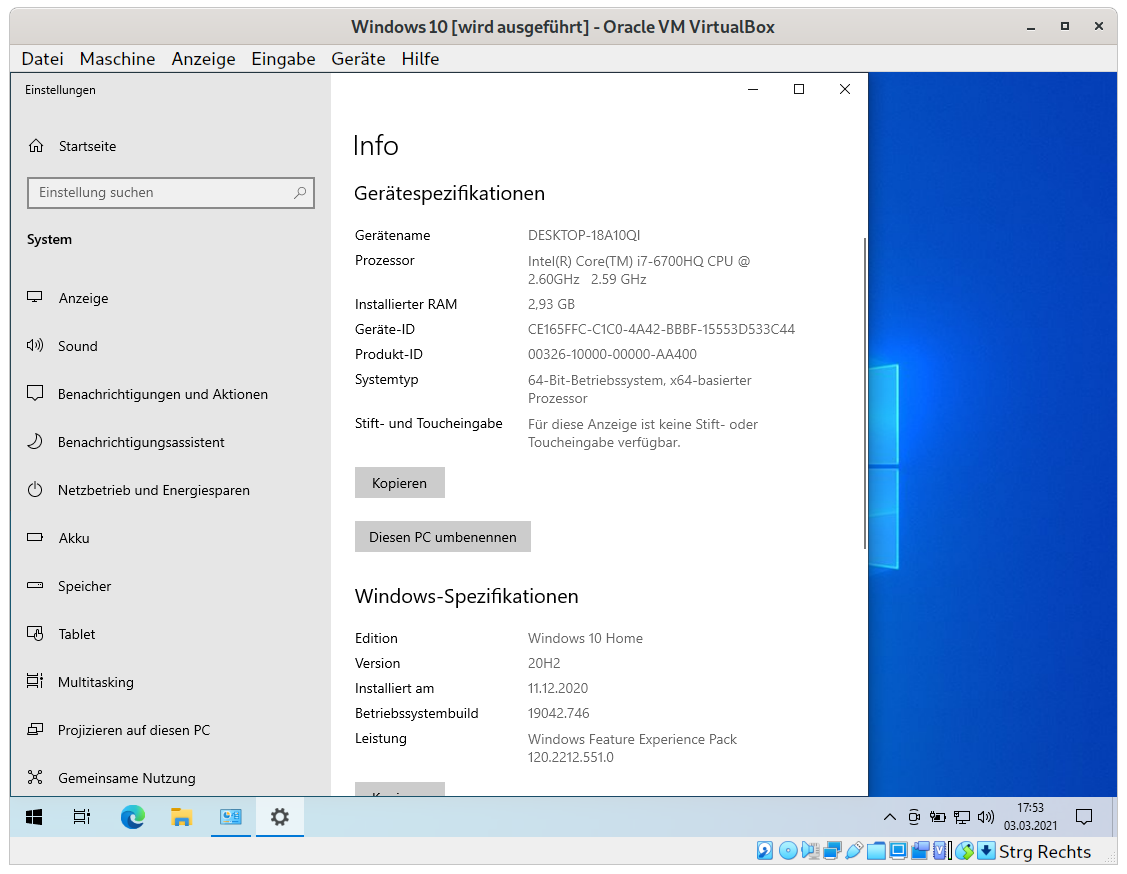Open the Maschine menu
Image resolution: width=1127 pixels, height=874 pixels.
pos(117,59)
